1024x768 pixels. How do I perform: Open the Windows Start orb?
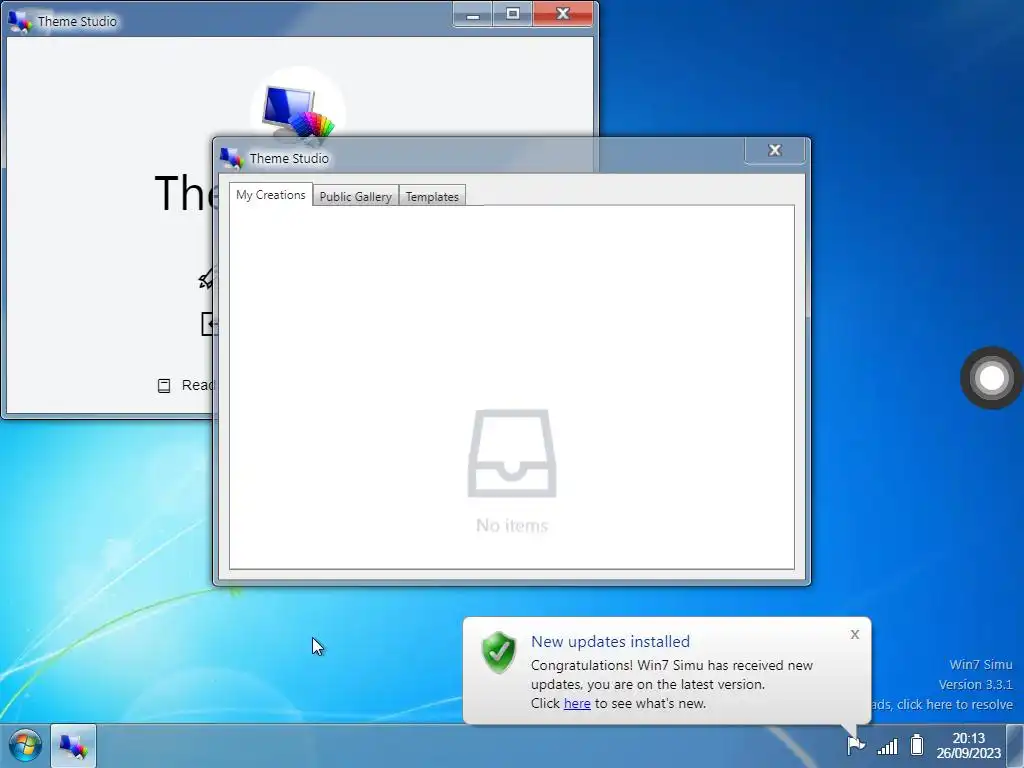[25, 745]
